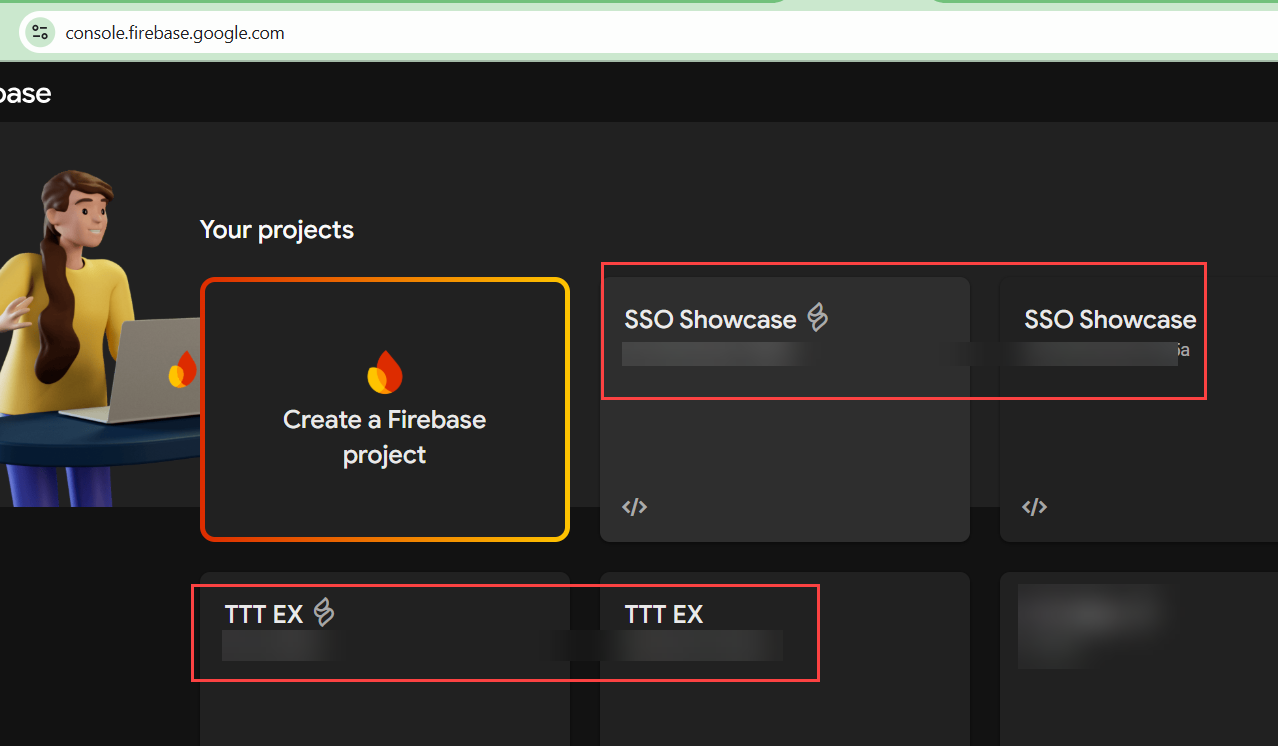Click the Firebase flame icon in Create card
This screenshot has width=1278, height=746.
[x=385, y=372]
